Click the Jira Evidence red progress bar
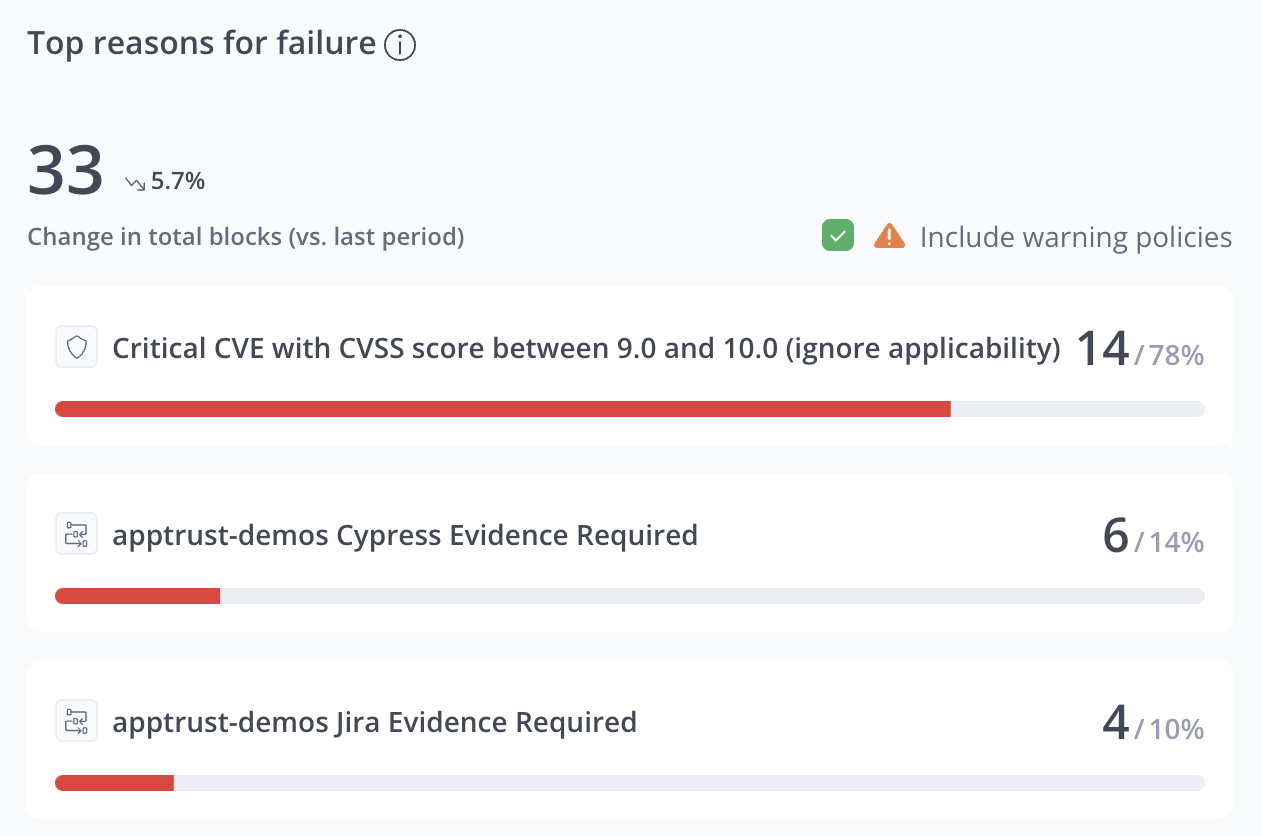This screenshot has width=1262, height=836. [114, 783]
